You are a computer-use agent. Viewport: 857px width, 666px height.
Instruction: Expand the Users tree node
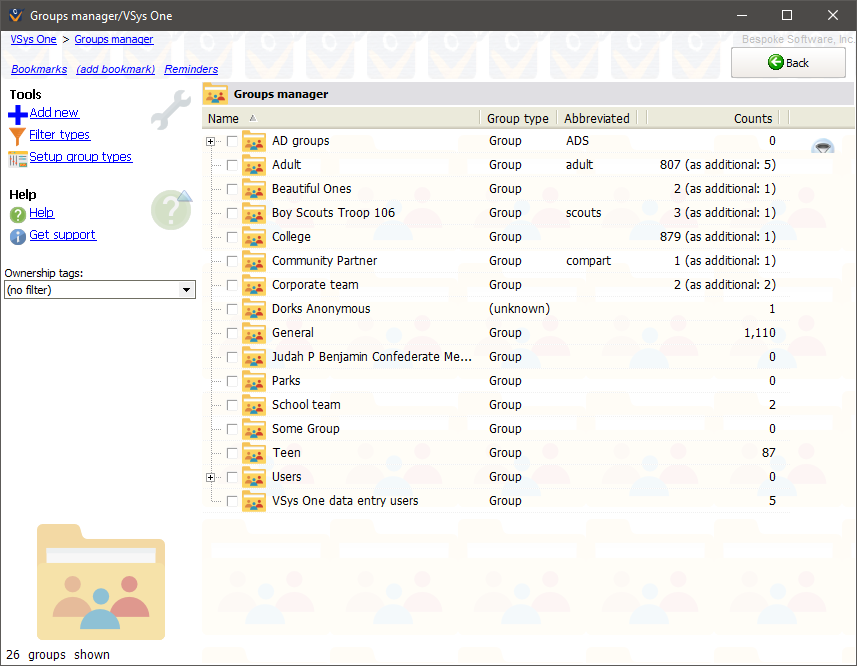point(211,477)
